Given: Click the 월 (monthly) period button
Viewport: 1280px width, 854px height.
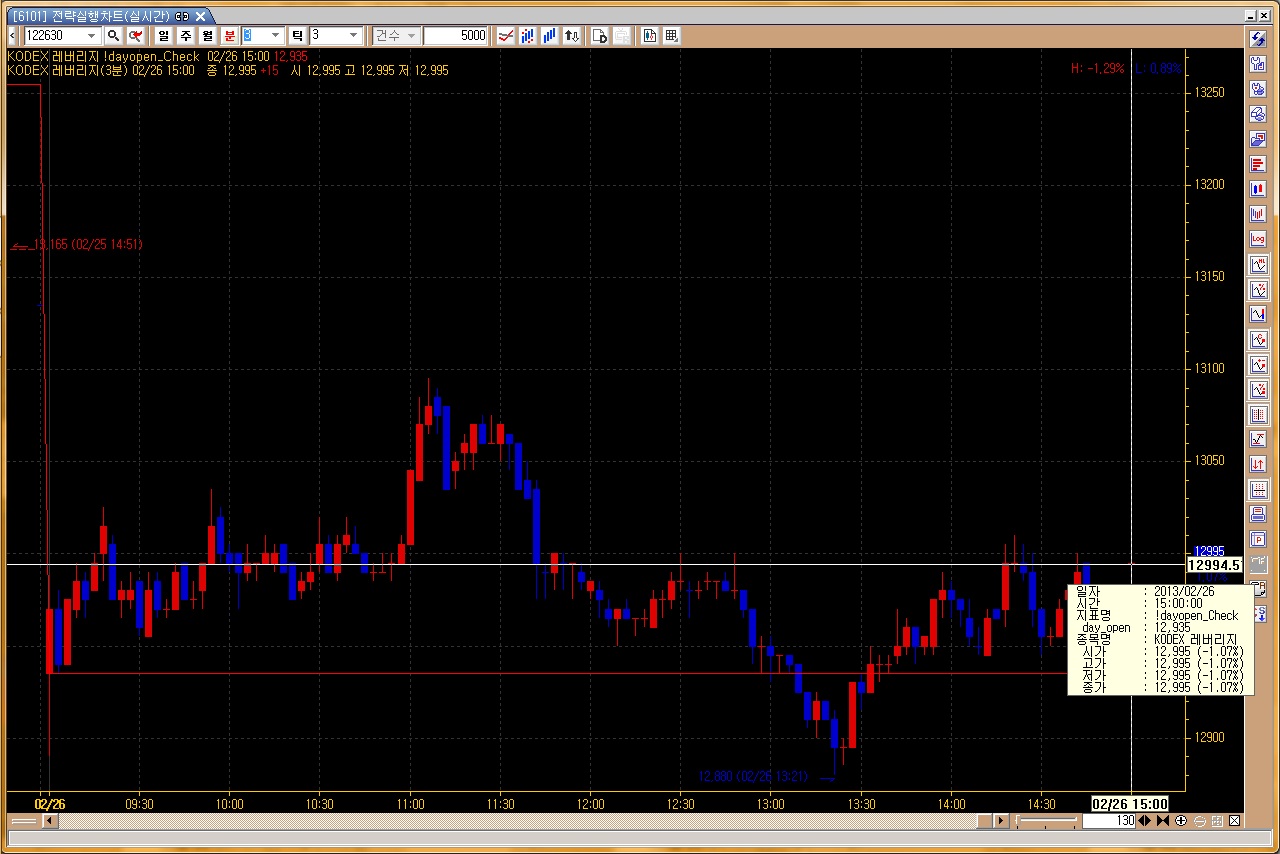Looking at the screenshot, I should click(x=207, y=36).
